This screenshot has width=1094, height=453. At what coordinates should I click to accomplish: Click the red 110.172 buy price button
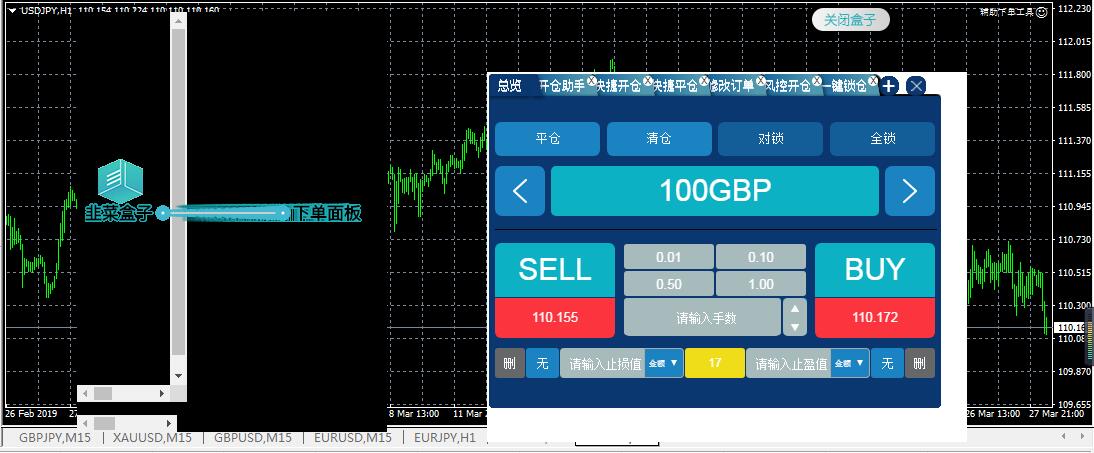875,318
